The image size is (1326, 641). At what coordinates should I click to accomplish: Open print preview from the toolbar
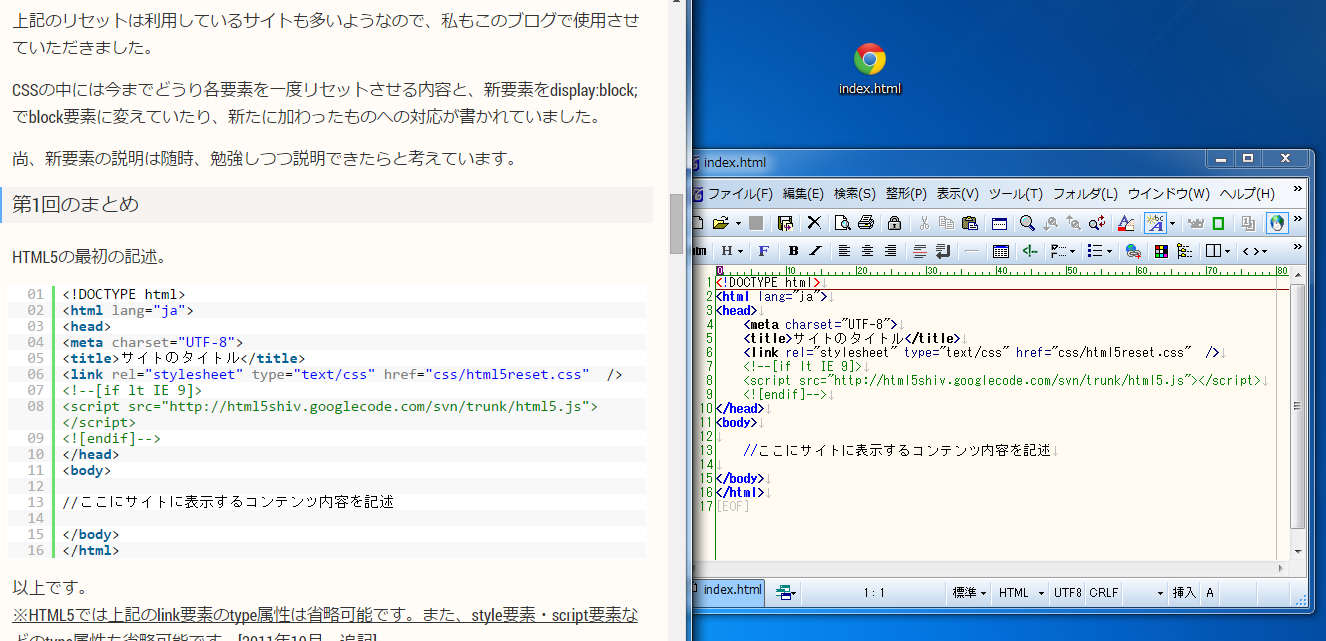[842, 223]
